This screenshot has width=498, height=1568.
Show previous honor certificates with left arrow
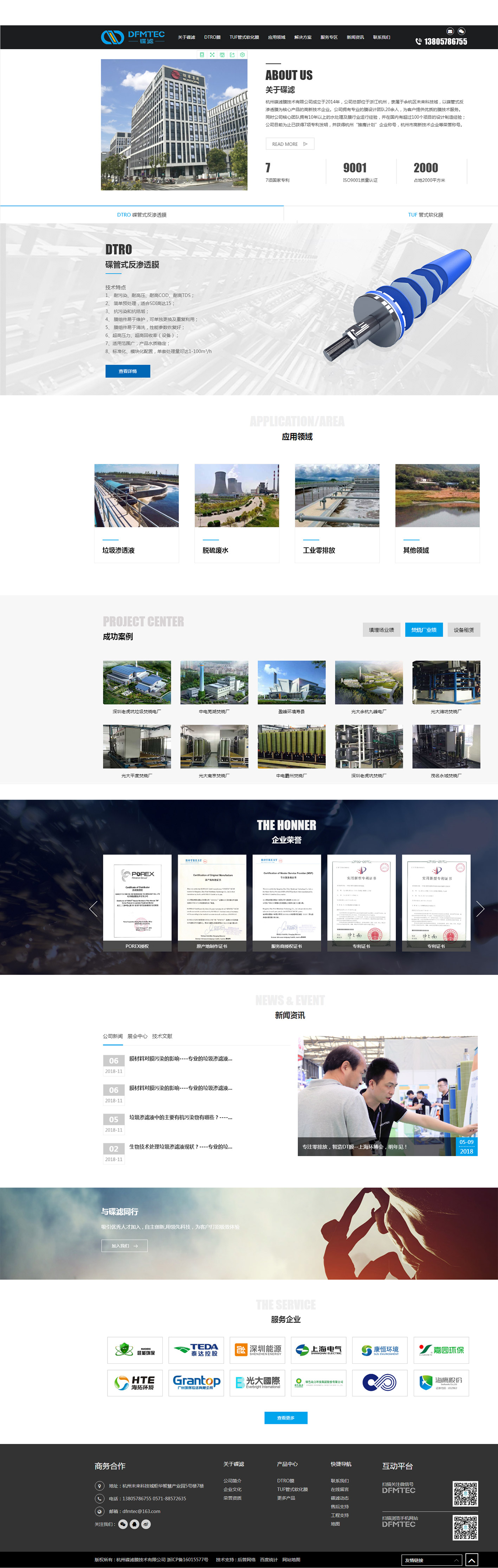(x=93, y=909)
